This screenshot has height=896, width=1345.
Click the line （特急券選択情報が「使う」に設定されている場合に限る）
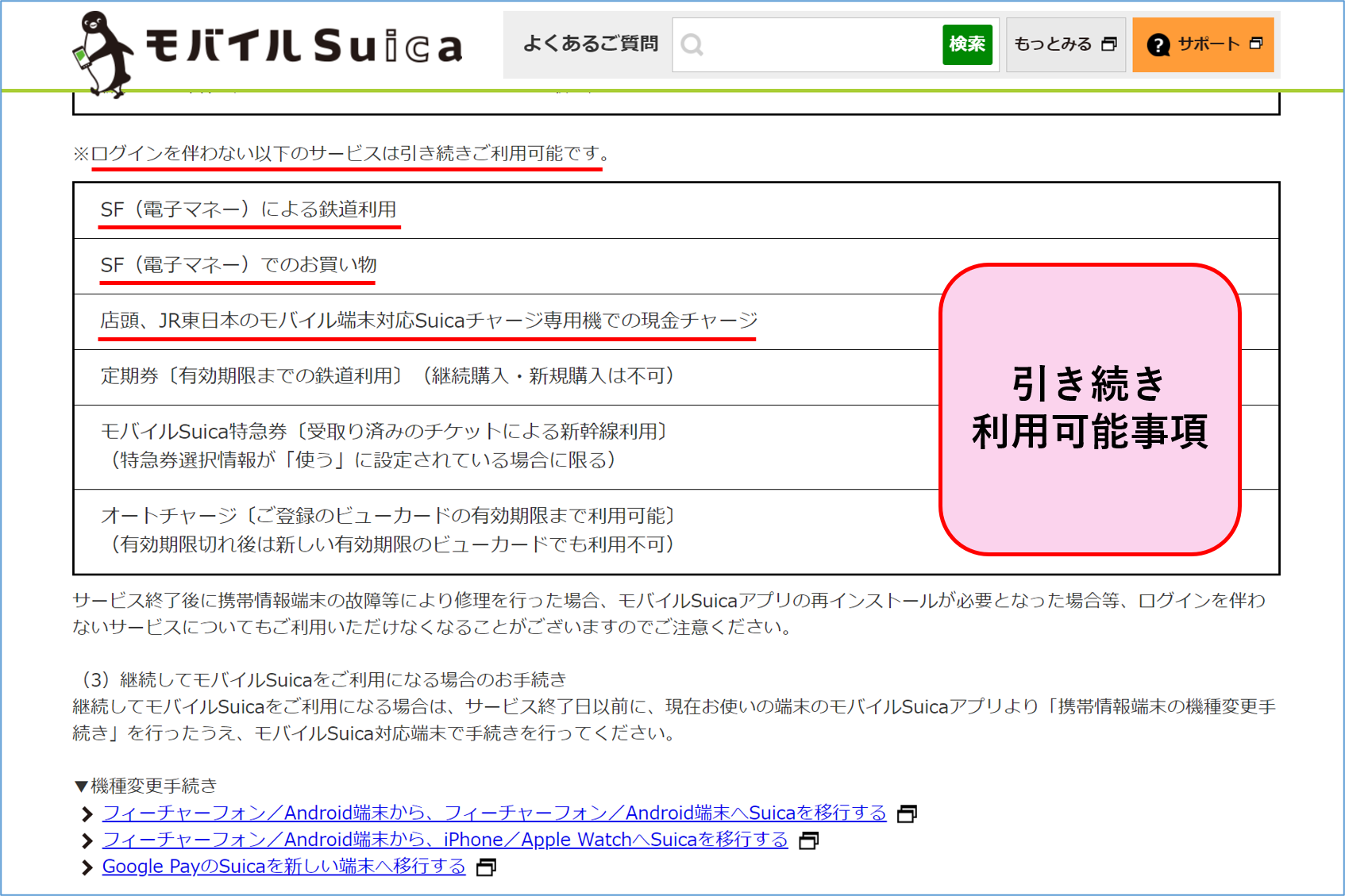pyautogui.click(x=364, y=460)
